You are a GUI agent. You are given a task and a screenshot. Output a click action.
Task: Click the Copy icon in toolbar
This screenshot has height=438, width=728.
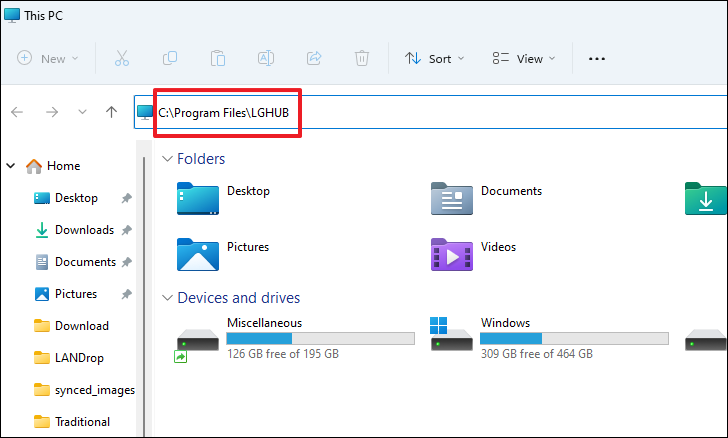pos(170,59)
